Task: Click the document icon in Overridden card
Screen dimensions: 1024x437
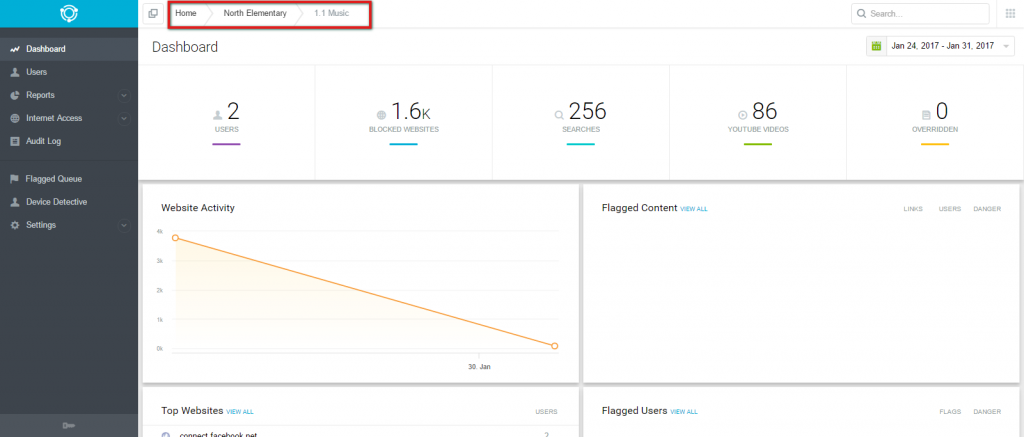Action: [925, 116]
